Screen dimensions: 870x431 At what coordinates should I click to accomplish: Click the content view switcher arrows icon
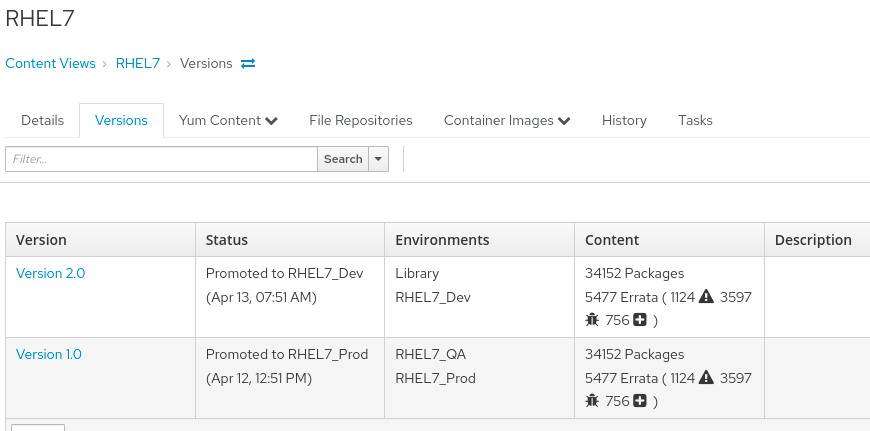click(248, 63)
